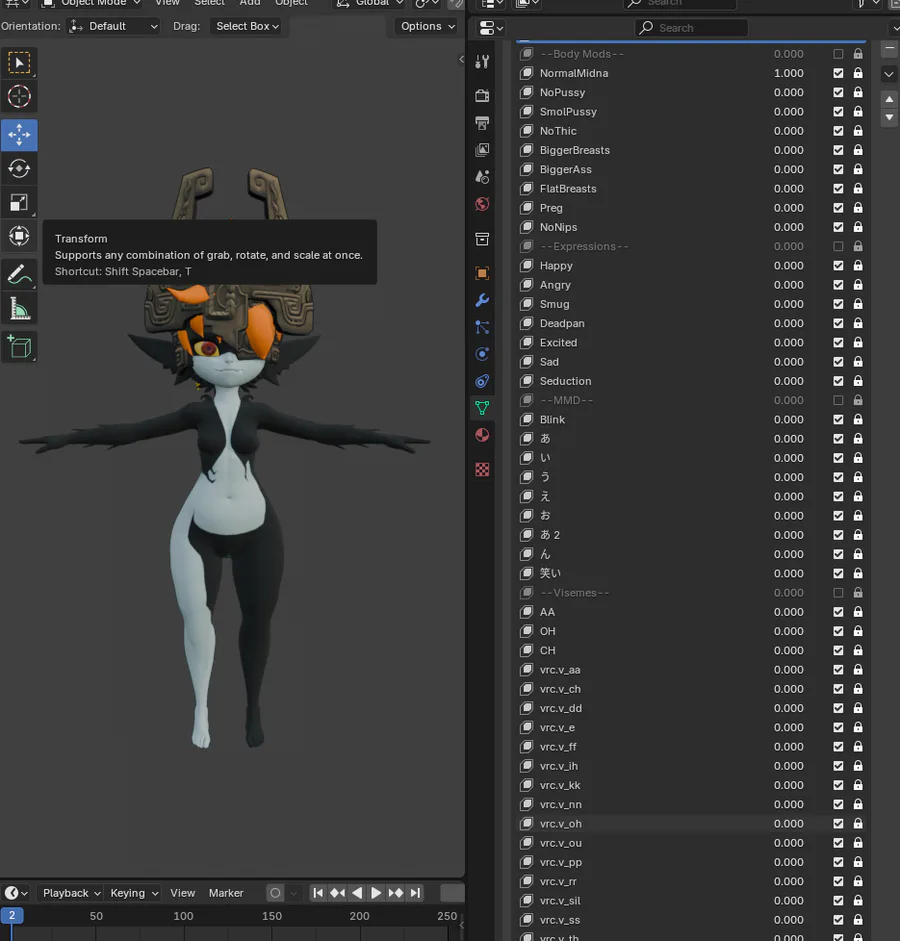Activate the Measure tool
Viewport: 900px width, 941px height.
click(19, 309)
